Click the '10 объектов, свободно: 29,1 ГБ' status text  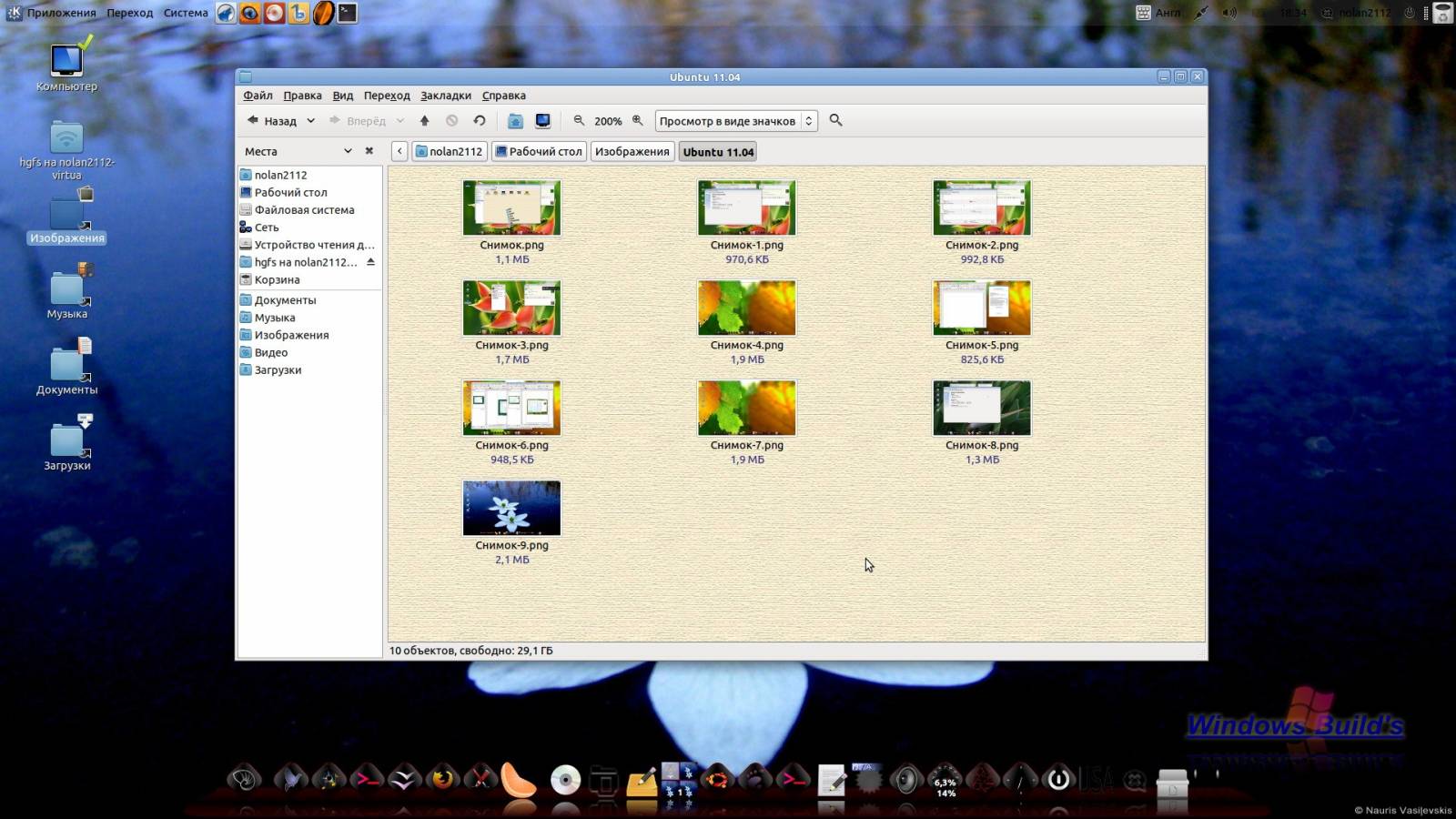coord(470,651)
